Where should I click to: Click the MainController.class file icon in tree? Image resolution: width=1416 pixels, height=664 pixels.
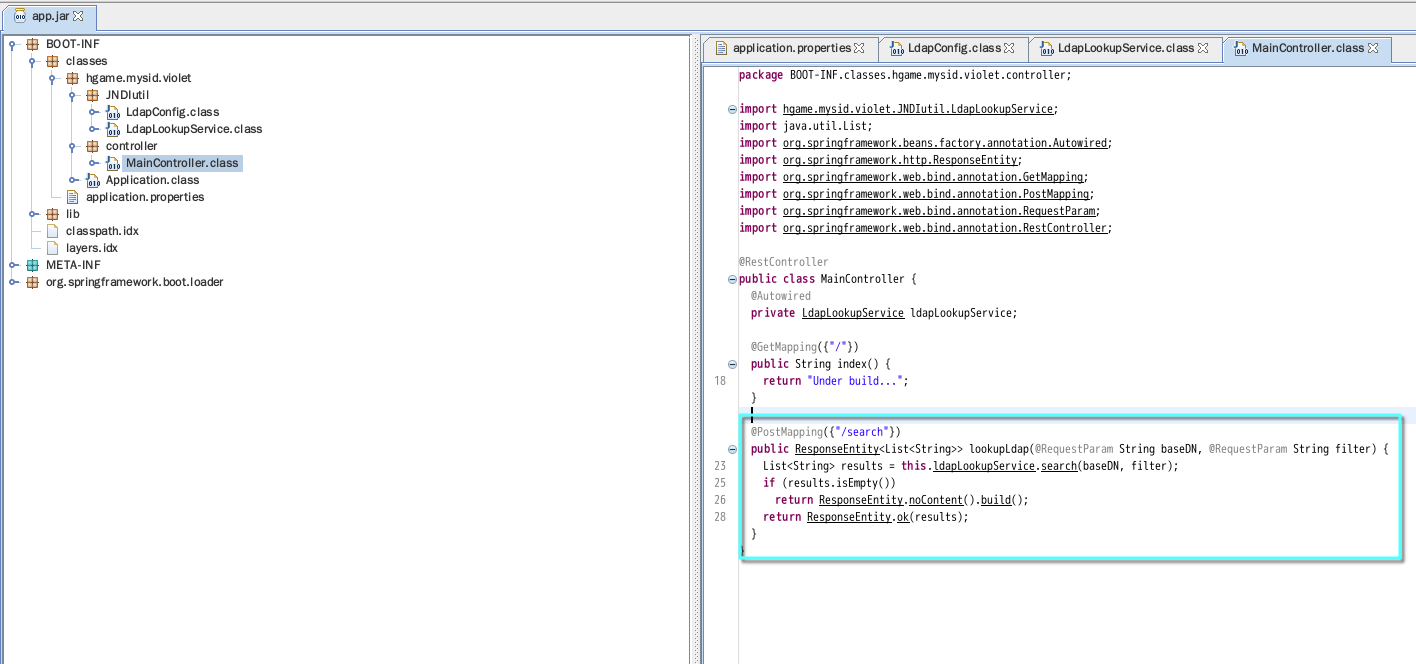pos(113,163)
